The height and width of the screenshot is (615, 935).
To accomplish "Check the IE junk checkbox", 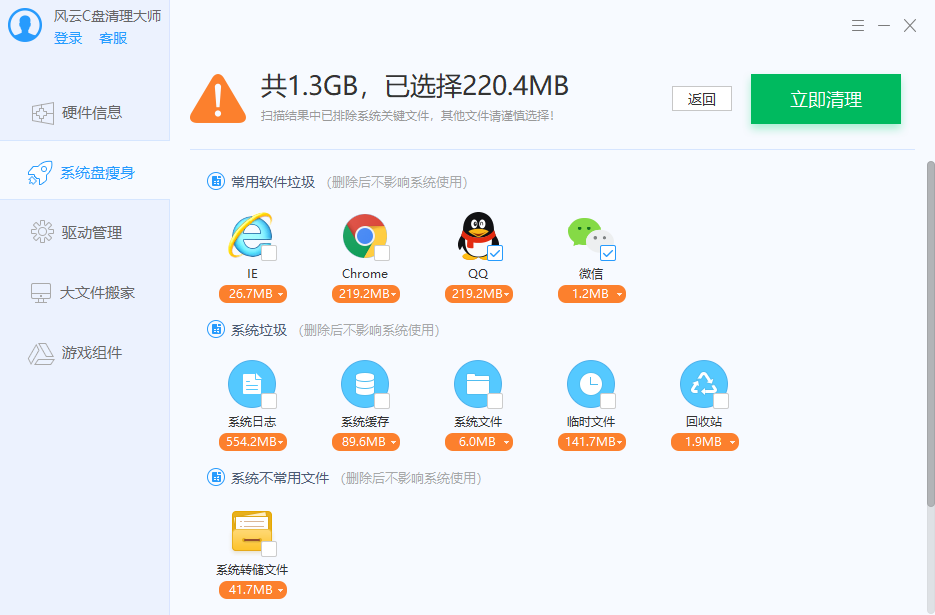I will pyautogui.click(x=270, y=253).
